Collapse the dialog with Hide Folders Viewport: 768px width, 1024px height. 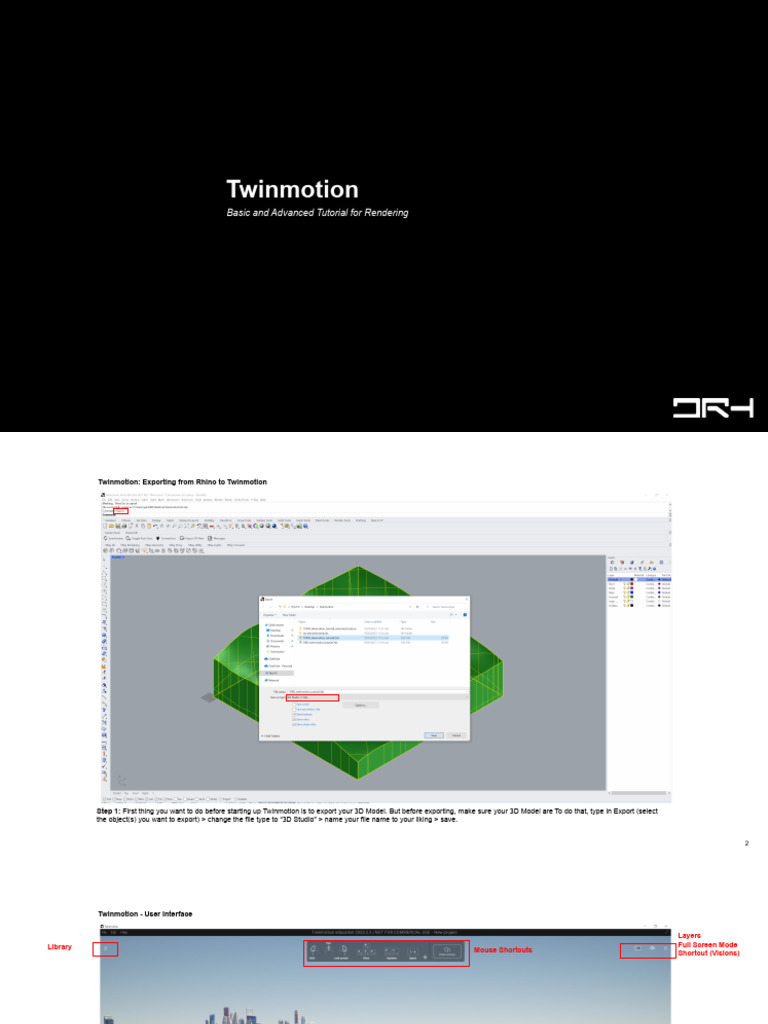click(x=271, y=736)
